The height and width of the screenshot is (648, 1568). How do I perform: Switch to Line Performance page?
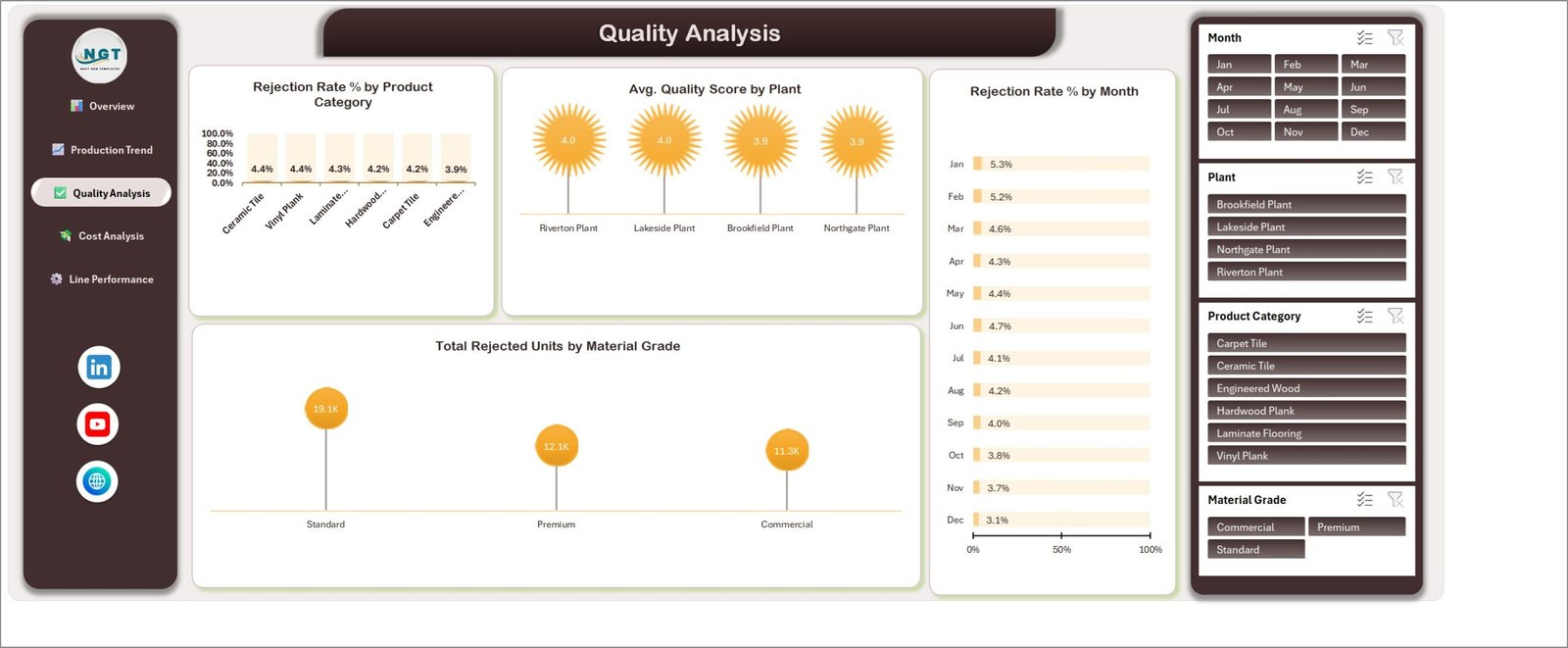coord(111,279)
